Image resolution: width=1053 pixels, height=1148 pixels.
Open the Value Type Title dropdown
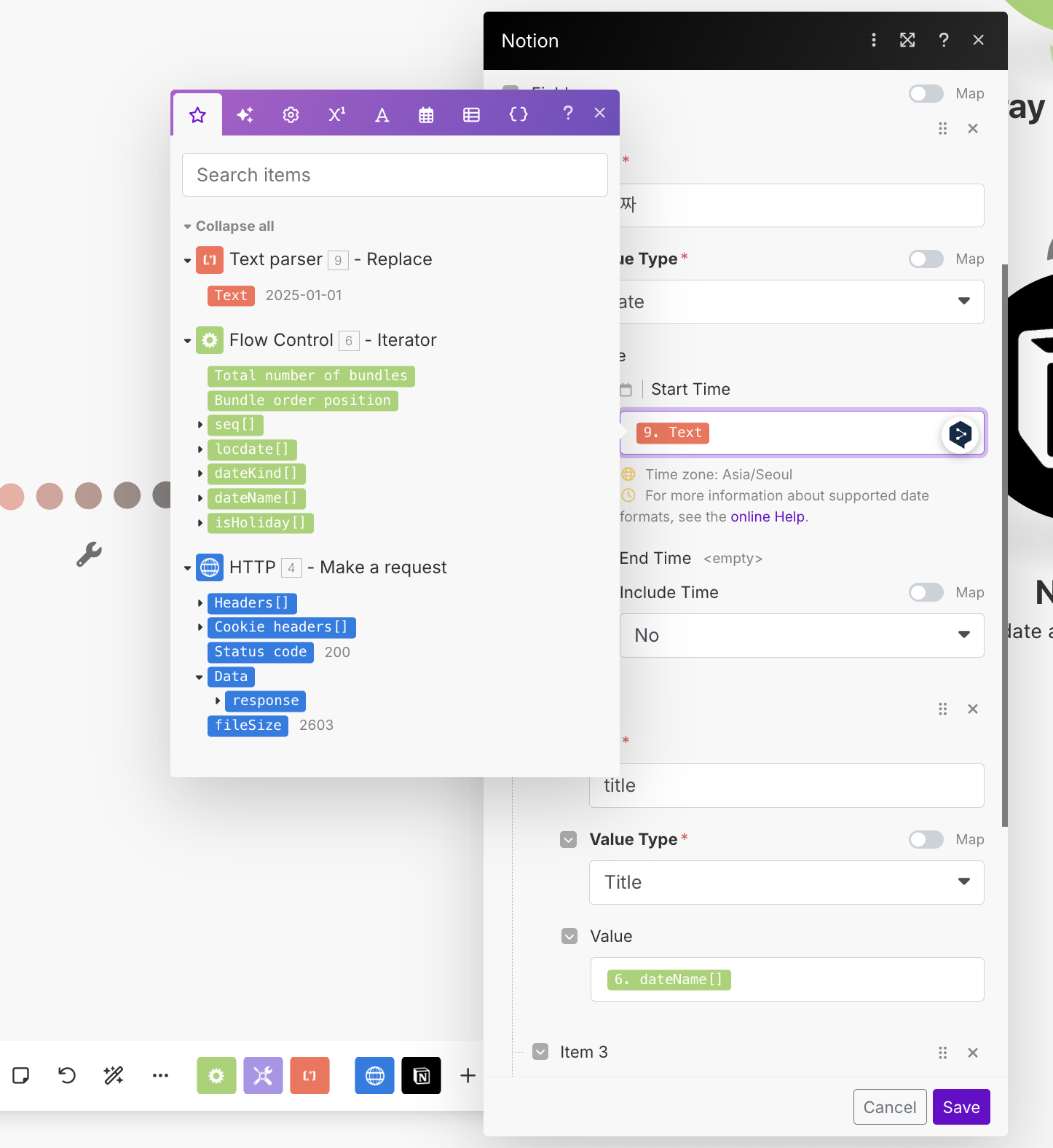(786, 883)
